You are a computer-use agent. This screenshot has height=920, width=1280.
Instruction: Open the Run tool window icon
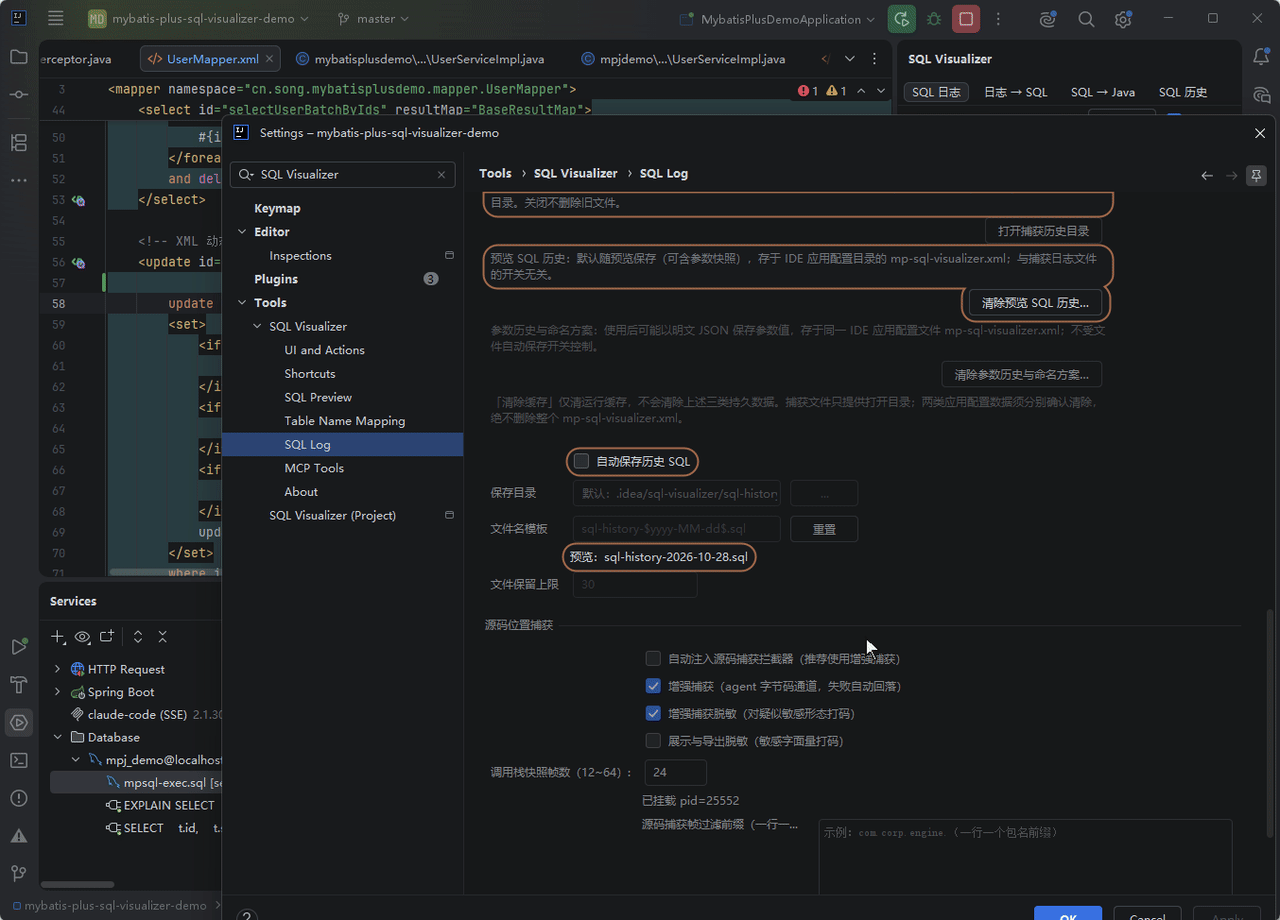coord(19,646)
